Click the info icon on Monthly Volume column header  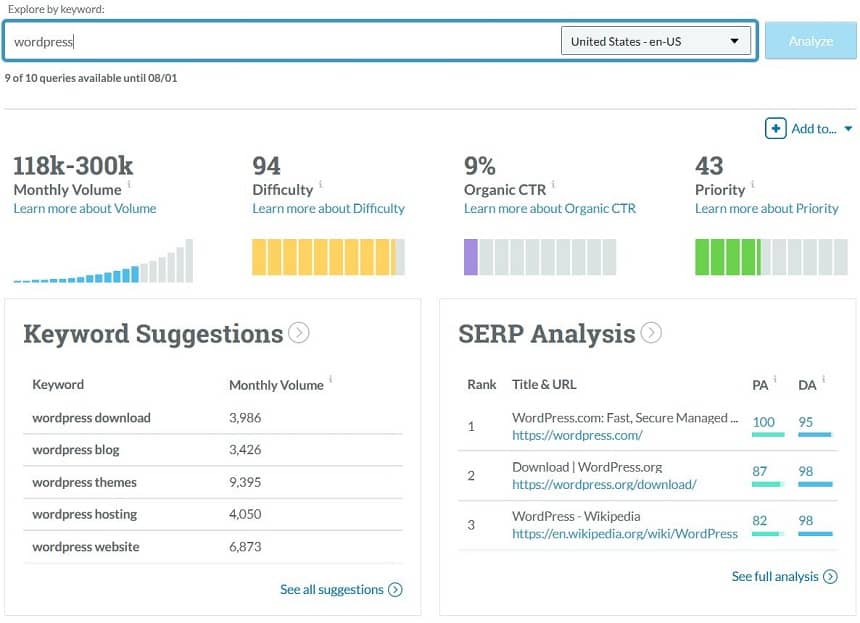pos(331,378)
